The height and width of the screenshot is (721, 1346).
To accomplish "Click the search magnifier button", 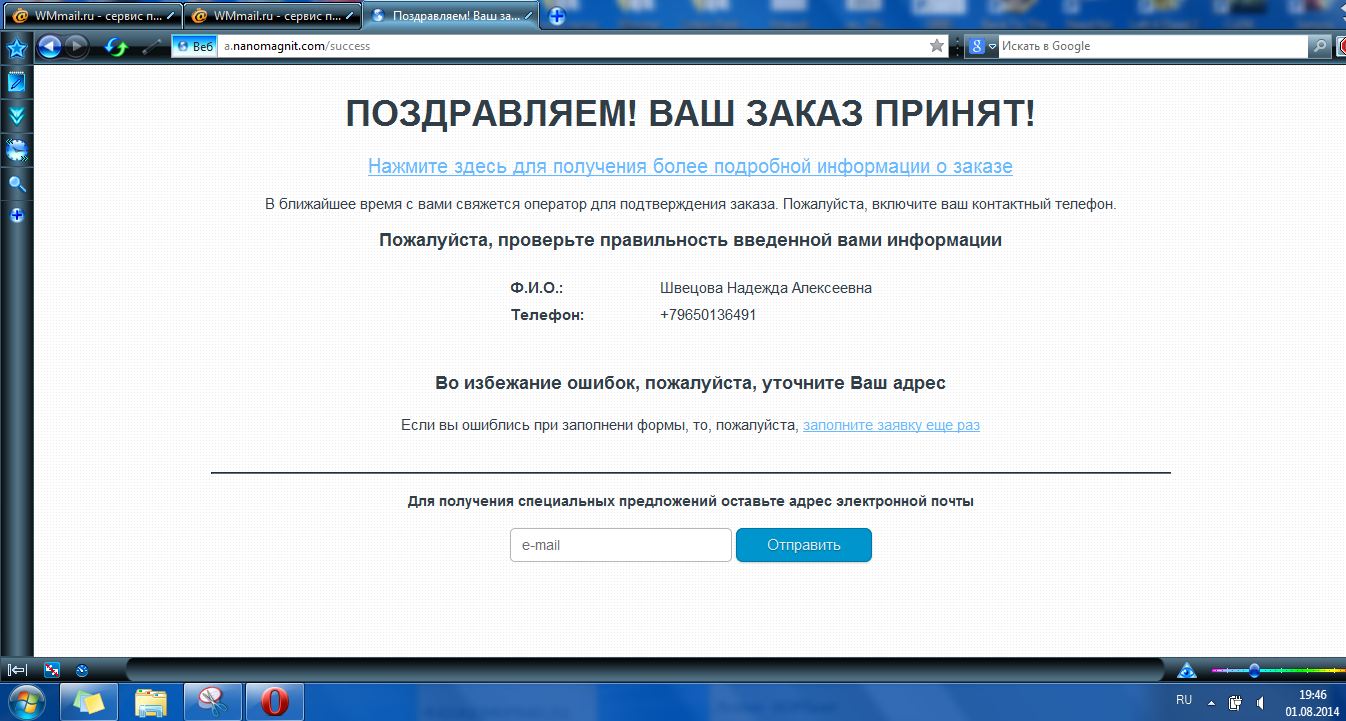I will (x=1321, y=46).
